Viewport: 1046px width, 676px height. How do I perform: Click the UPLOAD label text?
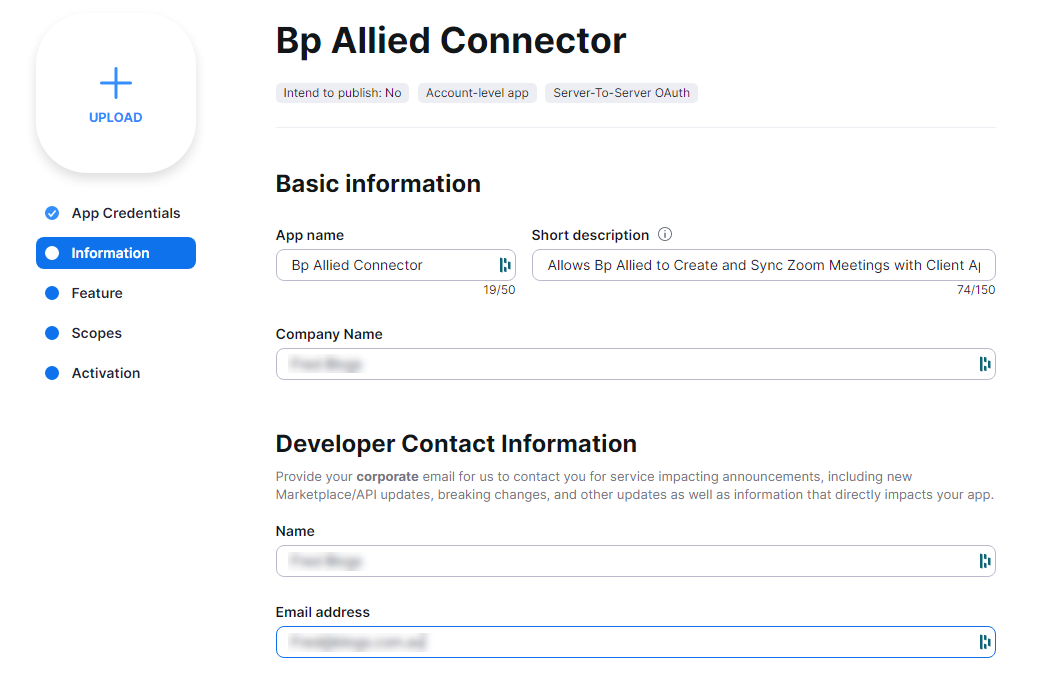coord(115,117)
